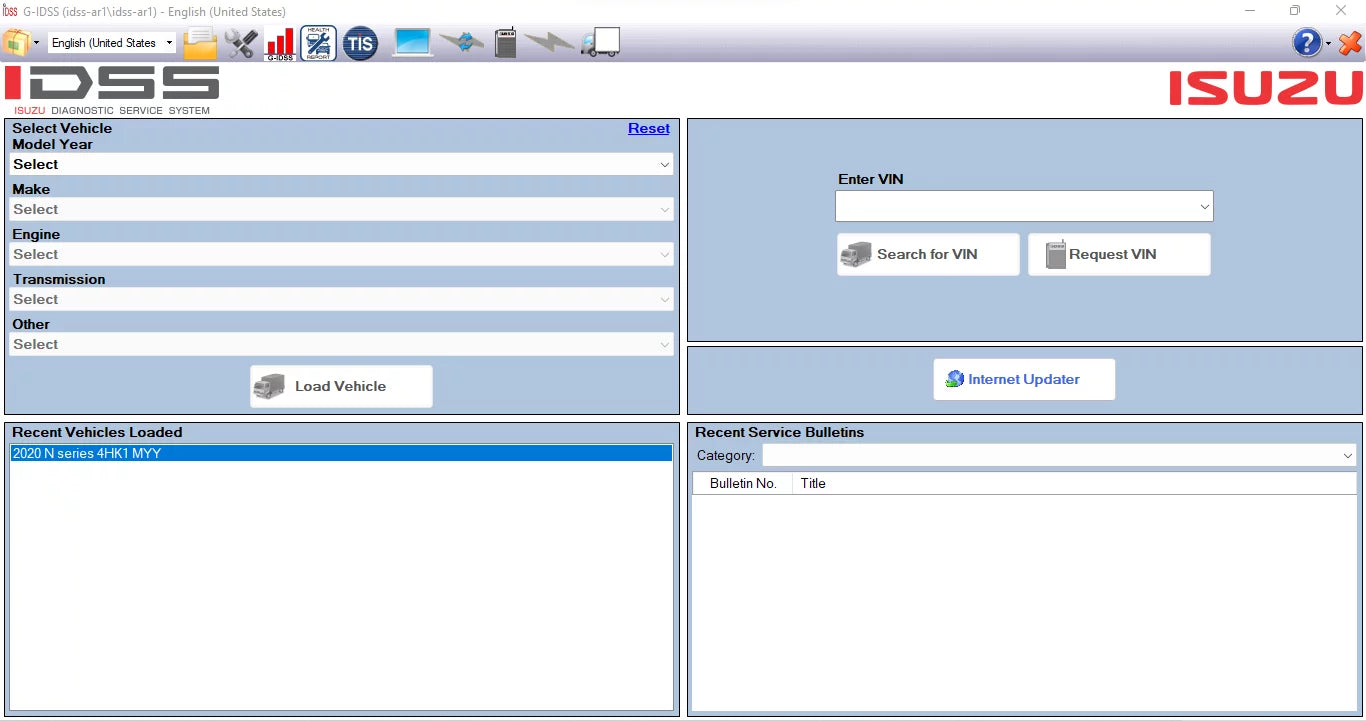Click the handheld scan tool device icon
Viewport: 1366px width, 721px height.
coord(505,43)
